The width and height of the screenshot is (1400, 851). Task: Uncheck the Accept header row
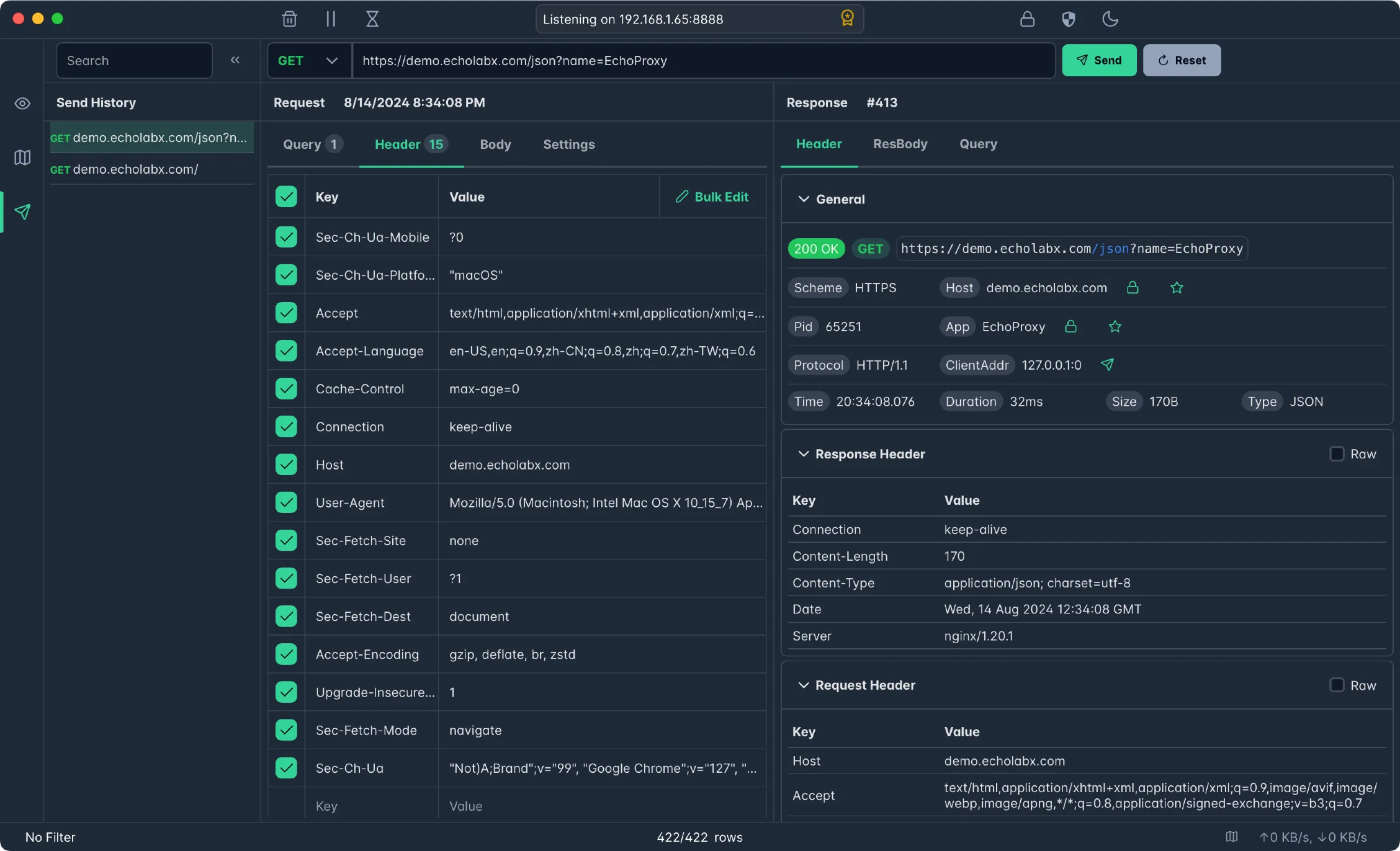(286, 313)
